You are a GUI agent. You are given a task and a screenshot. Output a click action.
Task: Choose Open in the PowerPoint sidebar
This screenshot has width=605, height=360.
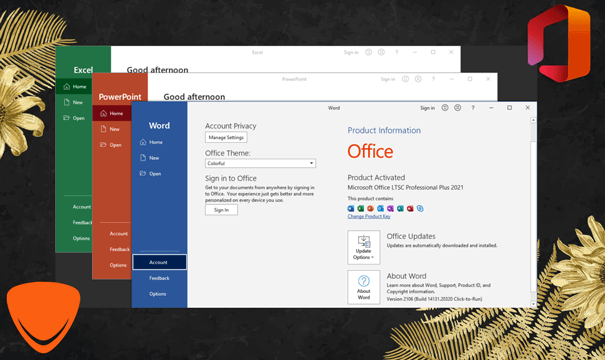pyautogui.click(x=112, y=145)
